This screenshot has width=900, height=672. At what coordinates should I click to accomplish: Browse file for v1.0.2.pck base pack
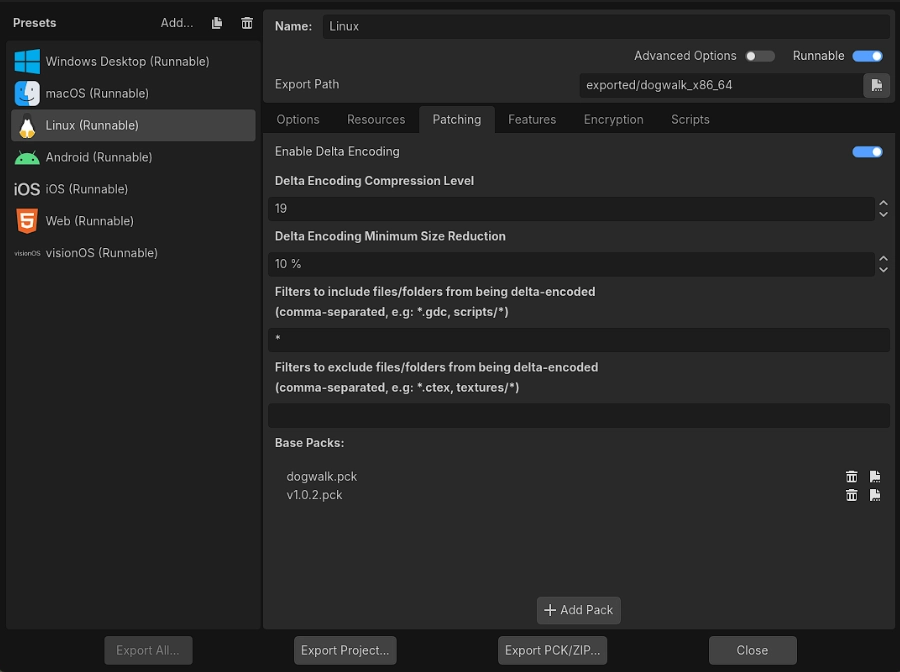coord(875,495)
